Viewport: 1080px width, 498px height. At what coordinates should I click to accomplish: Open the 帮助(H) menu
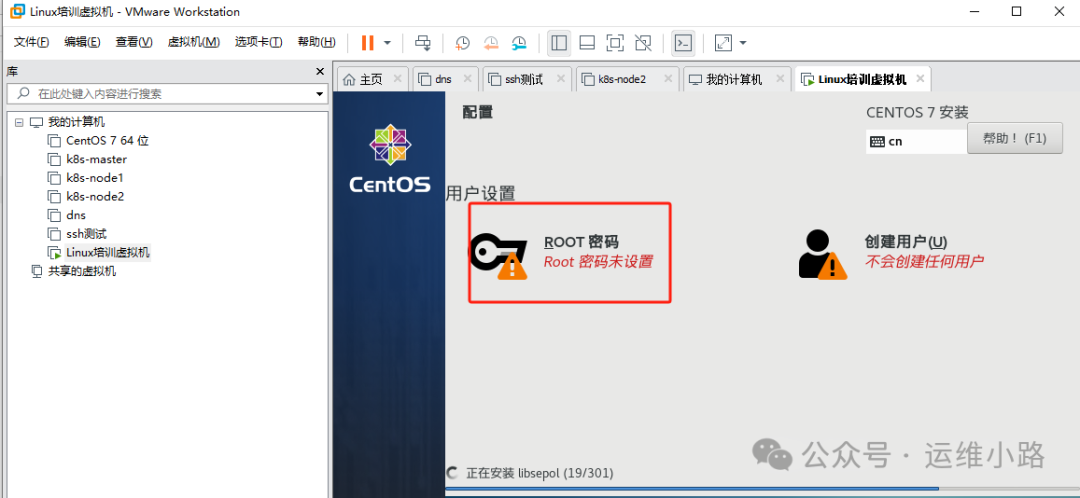click(317, 42)
